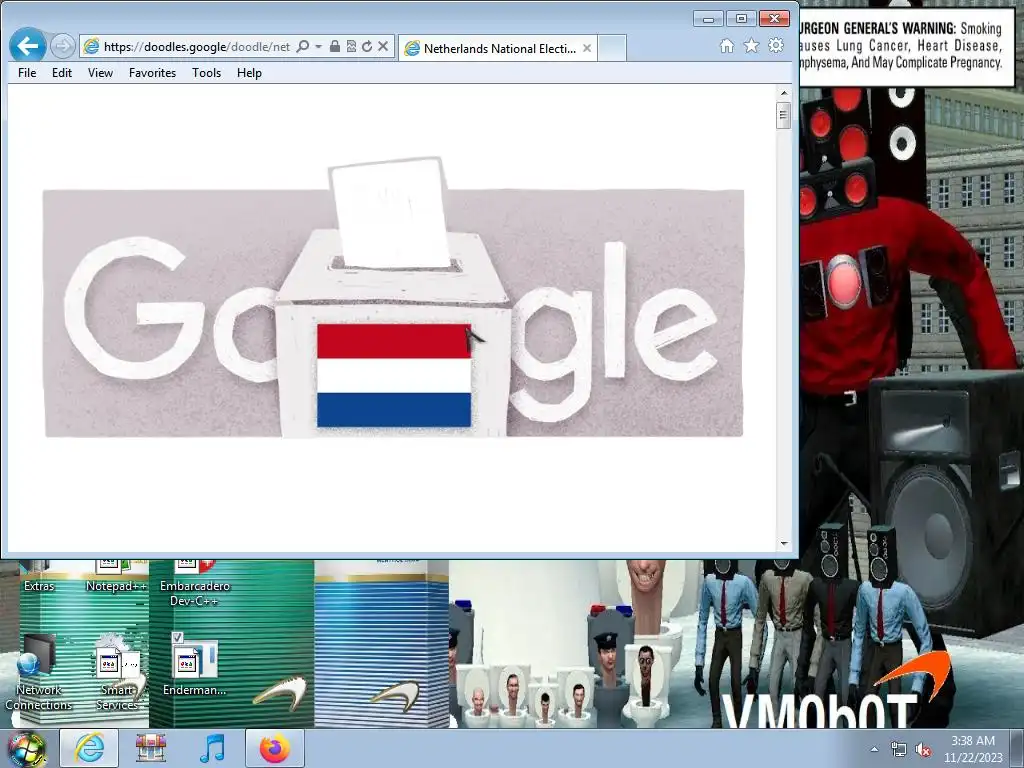Screen dimensions: 1024x768
Task: Open Favorites with the star icon
Action: click(x=752, y=46)
